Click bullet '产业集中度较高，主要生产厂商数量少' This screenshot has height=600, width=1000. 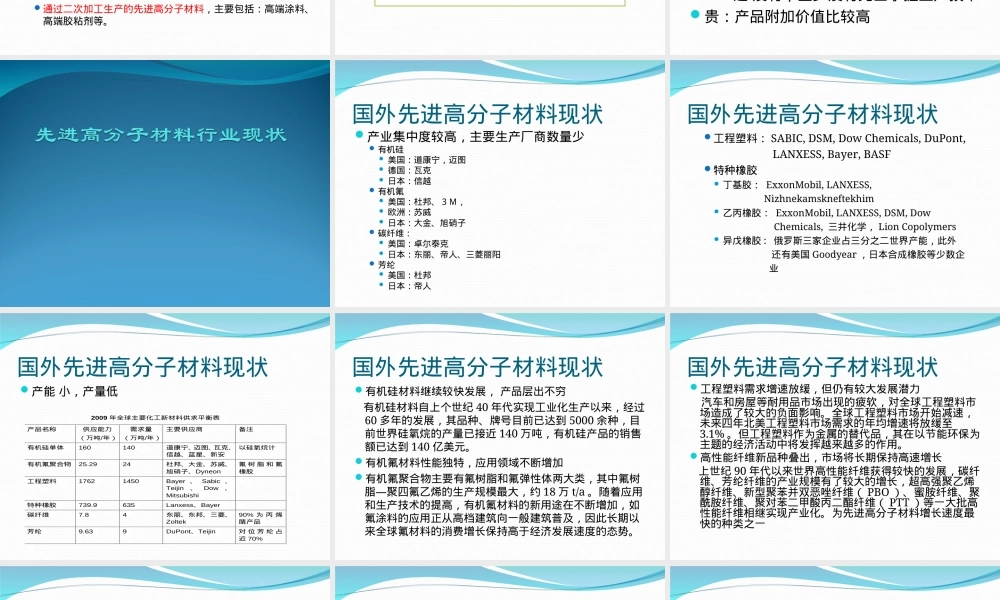(x=475, y=136)
